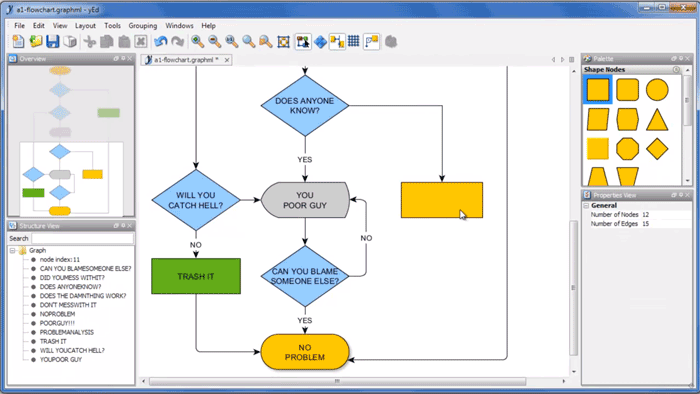Open the Help menu
Image resolution: width=700 pixels, height=394 pixels.
click(x=208, y=25)
